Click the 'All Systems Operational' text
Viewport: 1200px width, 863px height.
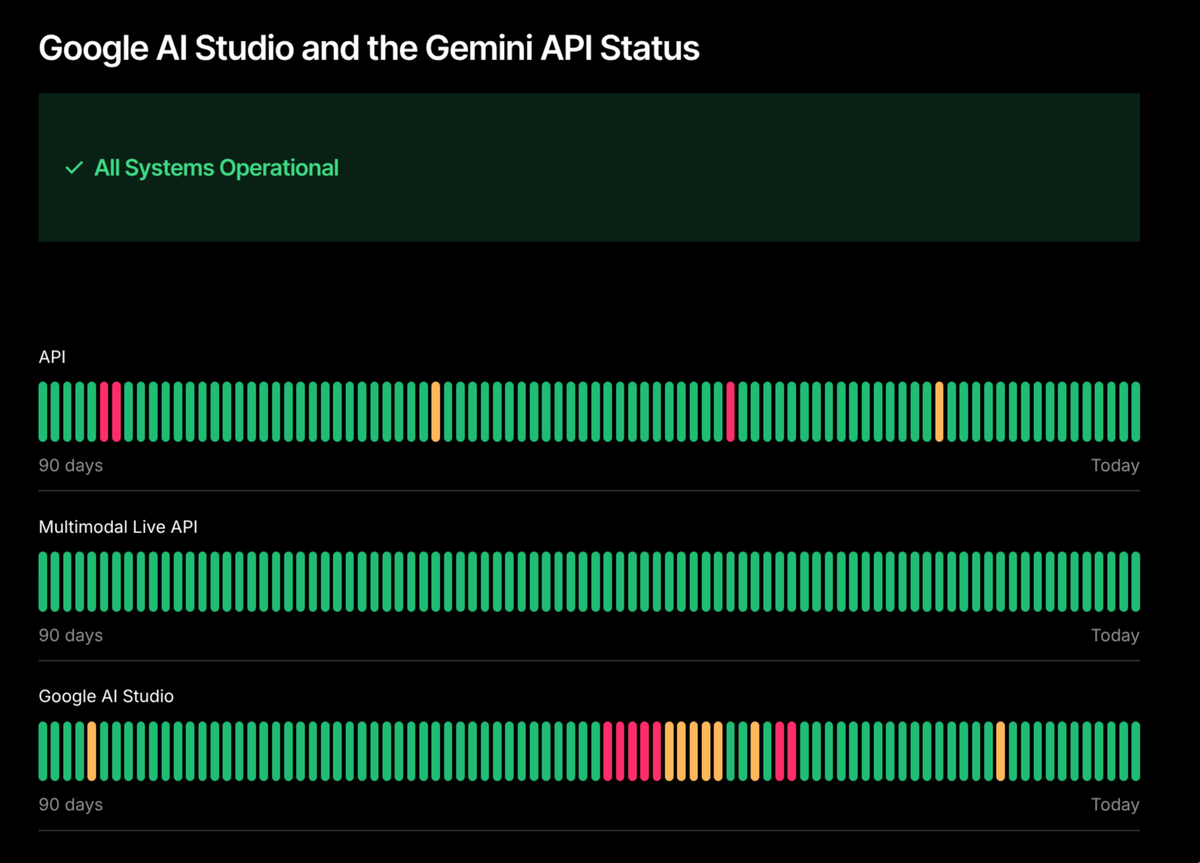pyautogui.click(x=216, y=168)
